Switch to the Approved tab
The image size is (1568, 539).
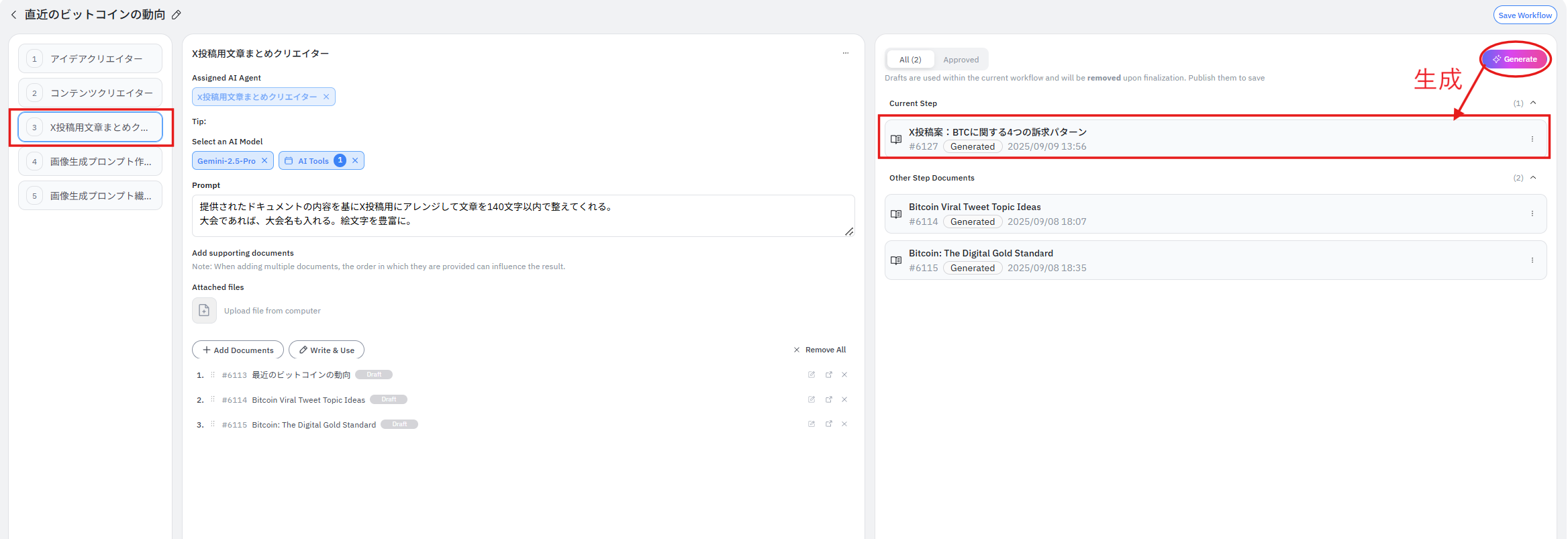pyautogui.click(x=961, y=60)
